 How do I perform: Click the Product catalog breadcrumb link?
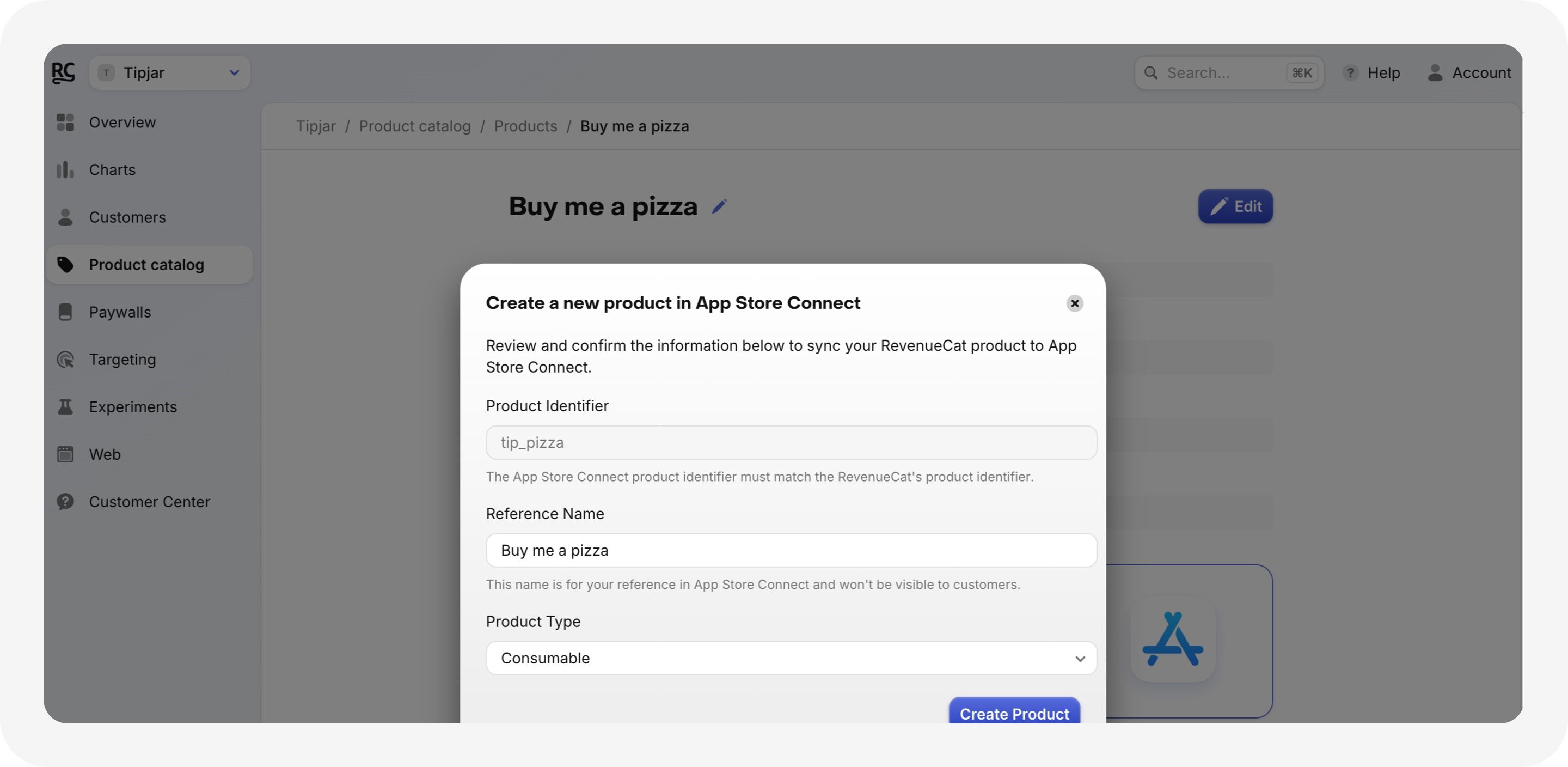(414, 126)
